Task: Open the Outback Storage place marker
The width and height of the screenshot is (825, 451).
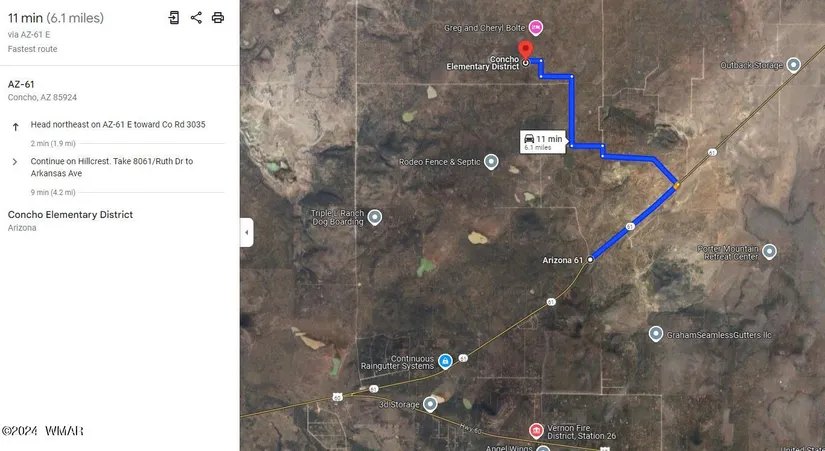Action: [793, 65]
